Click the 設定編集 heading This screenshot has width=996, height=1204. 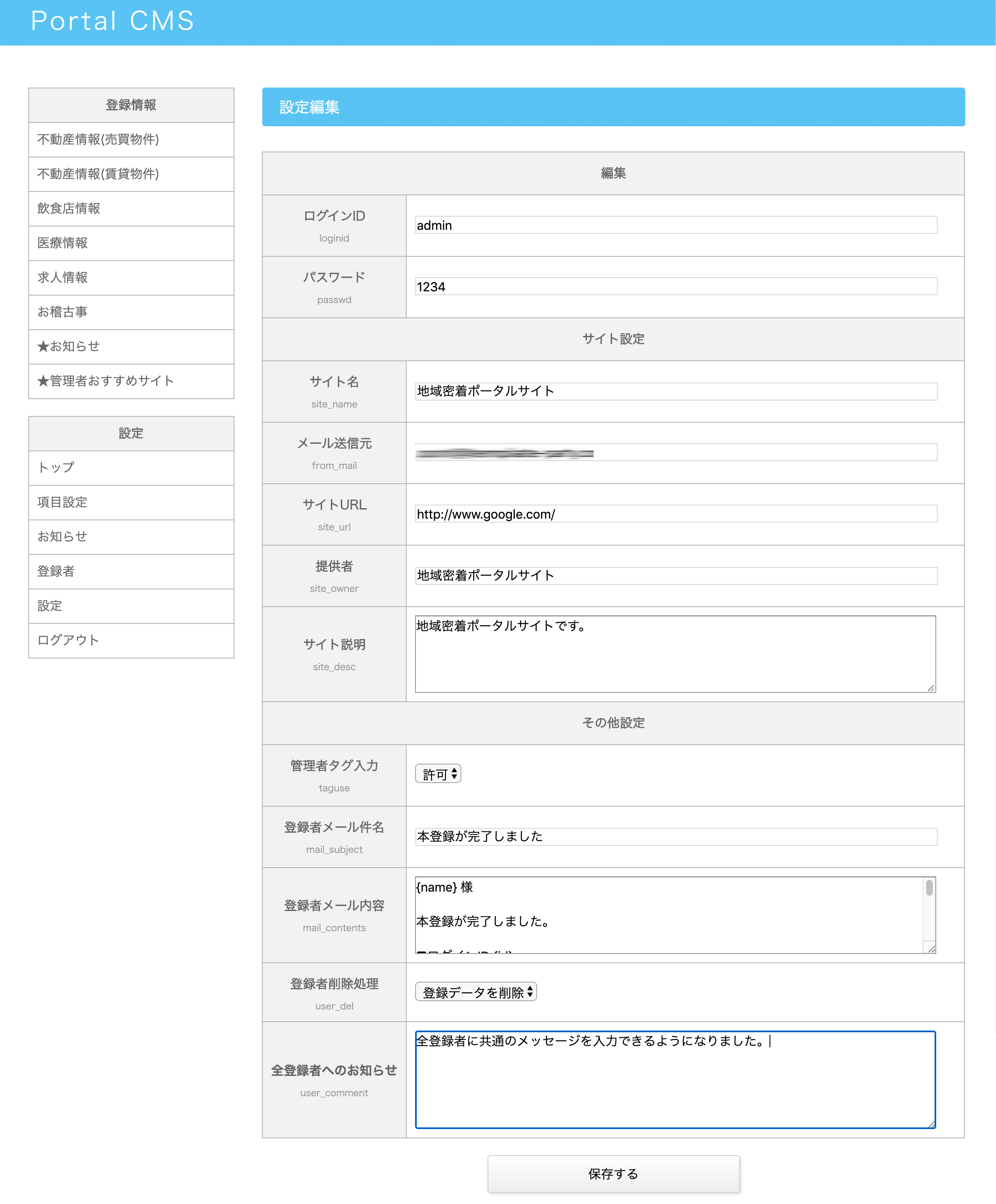click(x=310, y=107)
